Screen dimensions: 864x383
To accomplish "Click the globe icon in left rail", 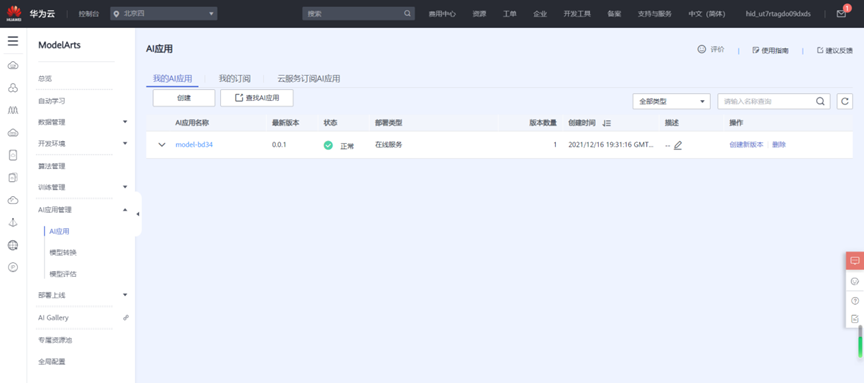I will [x=13, y=245].
